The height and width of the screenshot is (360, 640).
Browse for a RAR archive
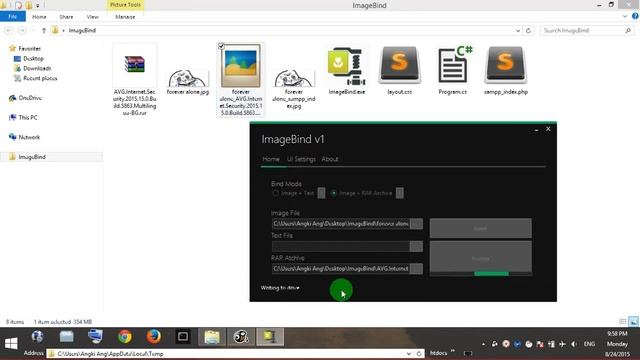pos(416,269)
